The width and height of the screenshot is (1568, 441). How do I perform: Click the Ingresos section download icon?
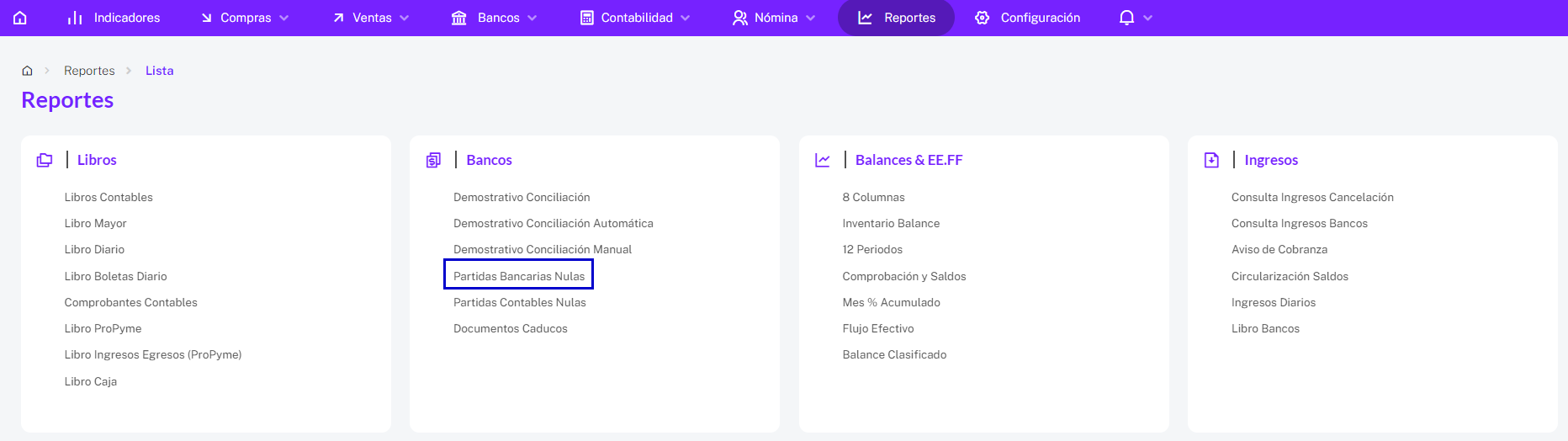tap(1211, 160)
